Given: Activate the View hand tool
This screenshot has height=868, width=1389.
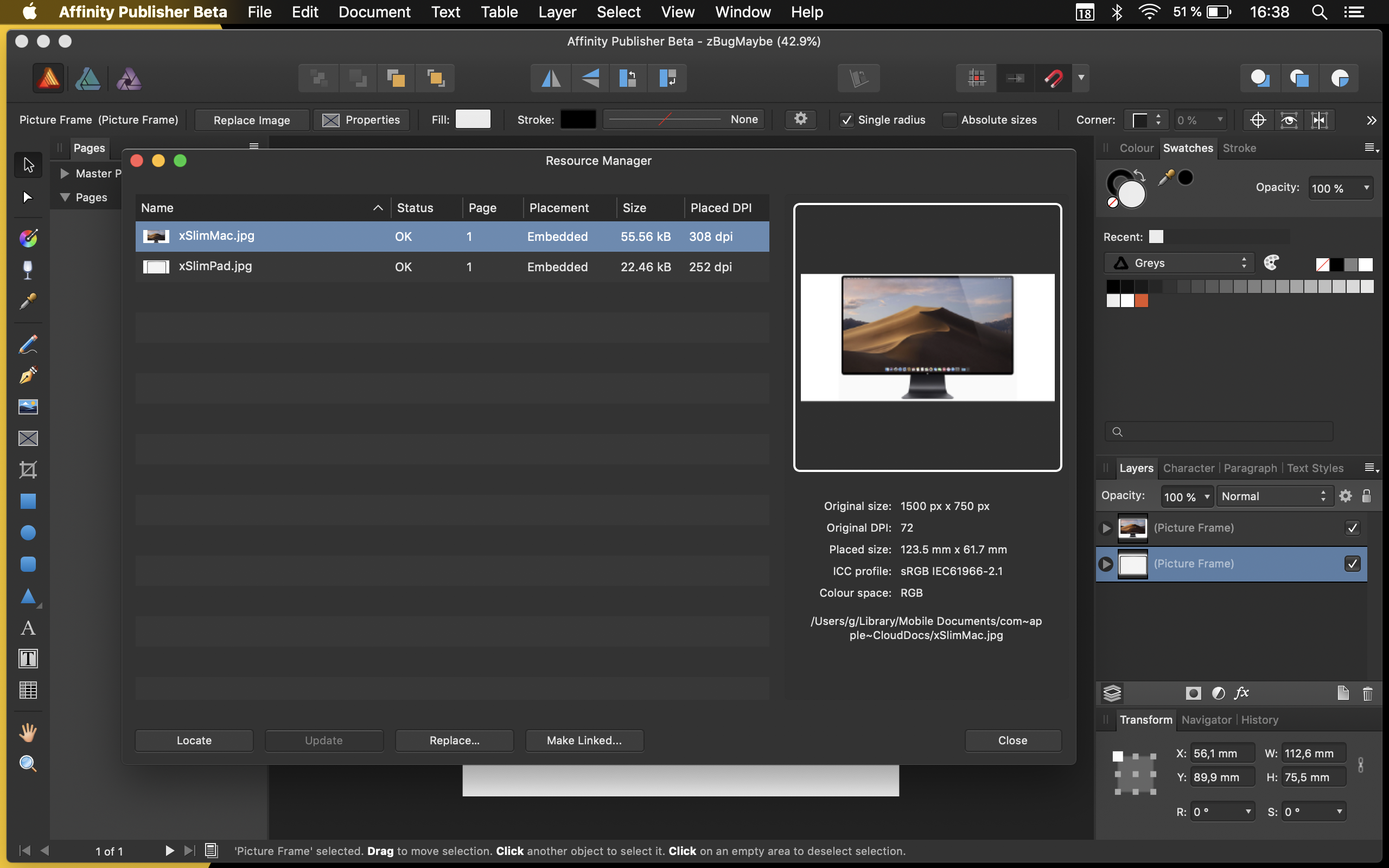Looking at the screenshot, I should pos(28,732).
